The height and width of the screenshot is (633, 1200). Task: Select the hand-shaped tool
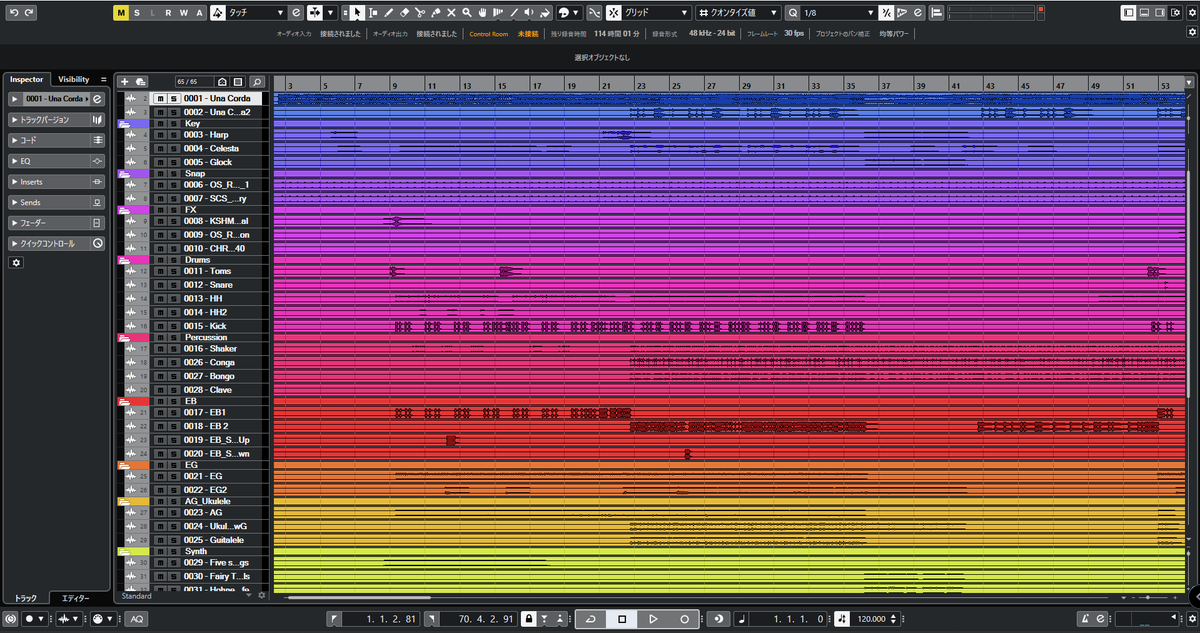(482, 13)
